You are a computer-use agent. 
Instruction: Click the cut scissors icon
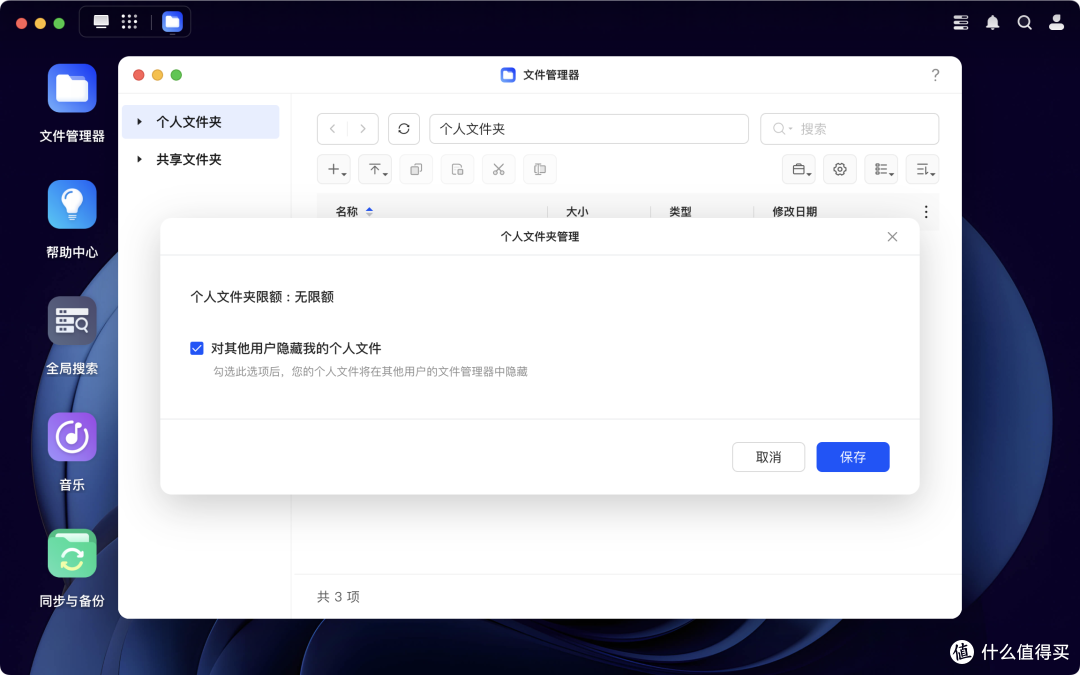coord(499,169)
